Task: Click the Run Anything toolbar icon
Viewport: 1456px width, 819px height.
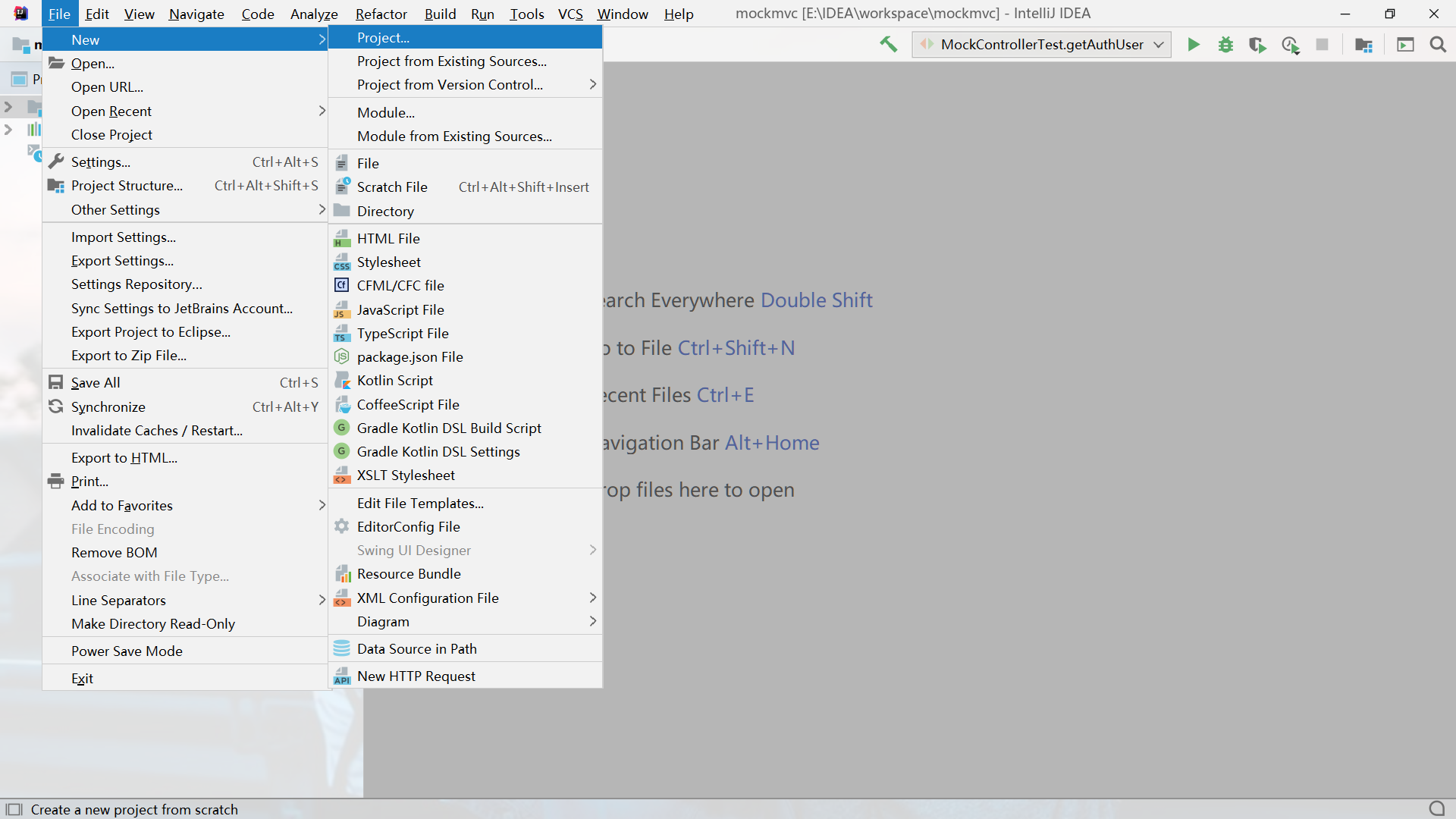Action: pos(1405,45)
